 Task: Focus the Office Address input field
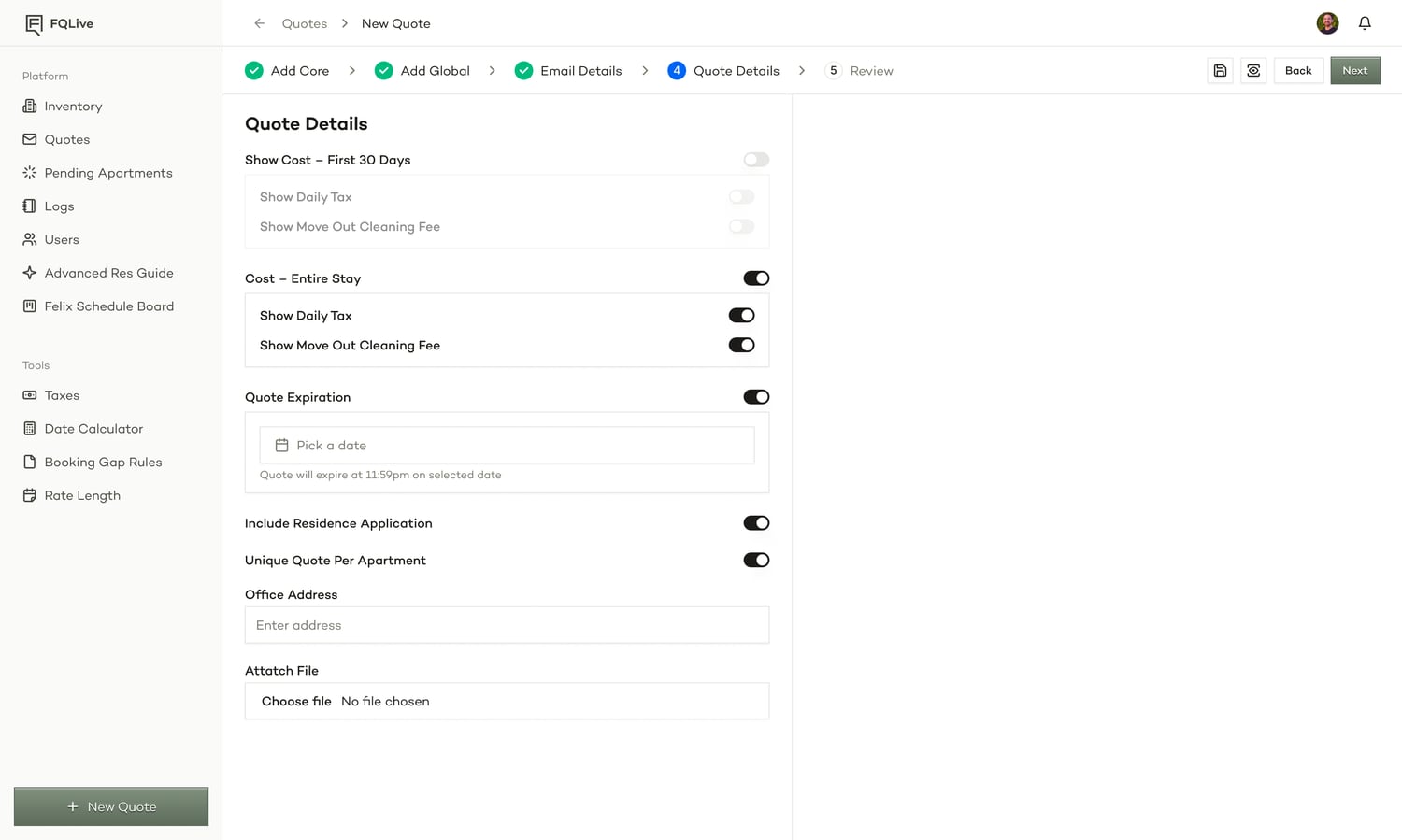[x=507, y=625]
